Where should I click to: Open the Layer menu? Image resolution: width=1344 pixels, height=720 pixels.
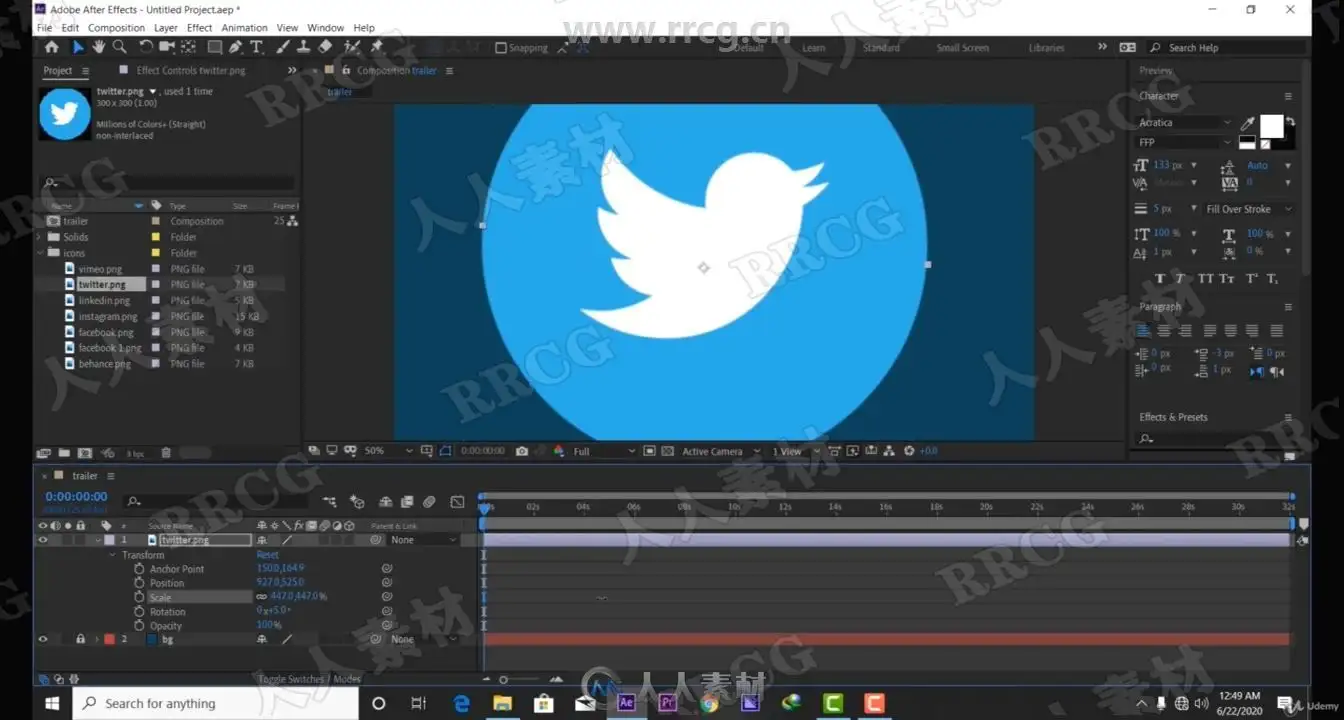click(x=166, y=28)
